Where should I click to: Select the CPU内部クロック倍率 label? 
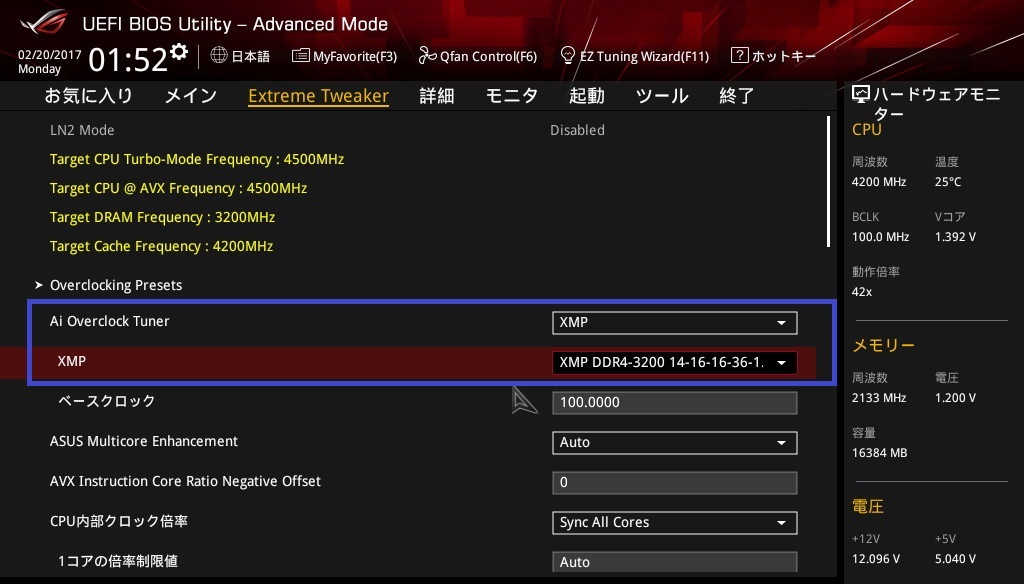tap(119, 521)
